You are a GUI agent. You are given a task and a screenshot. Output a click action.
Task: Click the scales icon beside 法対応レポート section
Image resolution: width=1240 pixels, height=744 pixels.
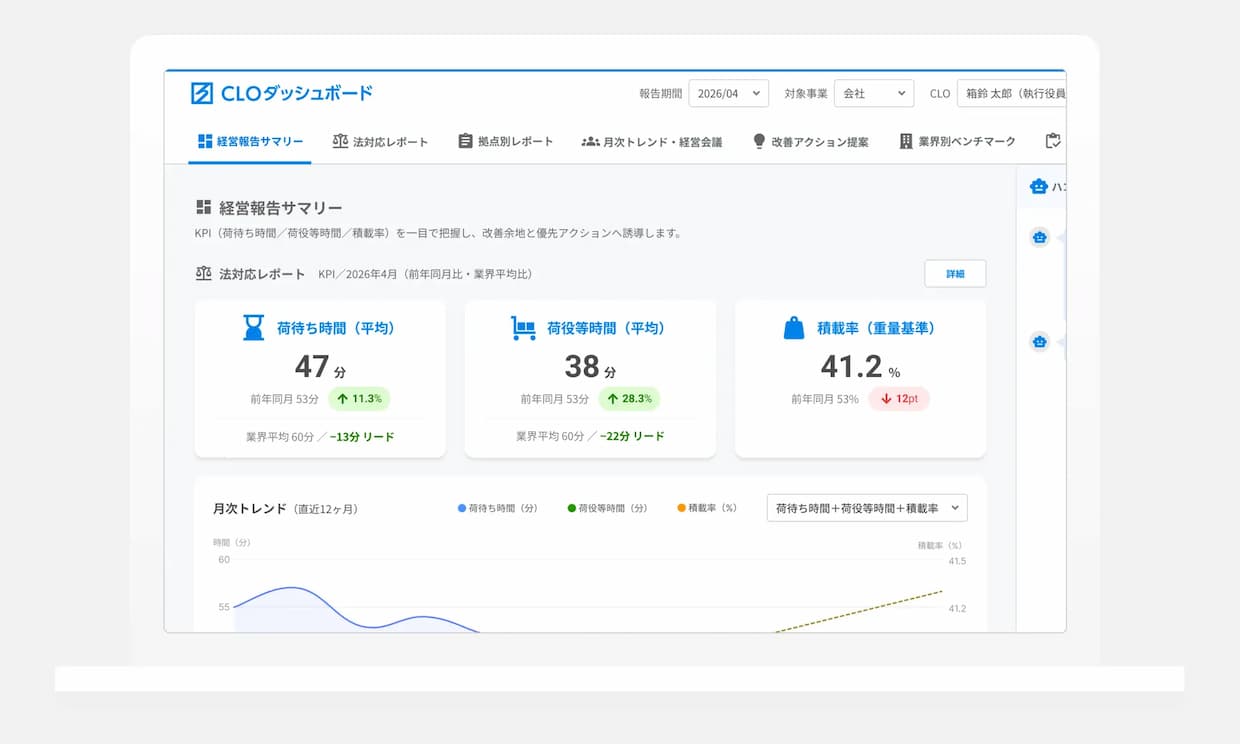[x=204, y=273]
